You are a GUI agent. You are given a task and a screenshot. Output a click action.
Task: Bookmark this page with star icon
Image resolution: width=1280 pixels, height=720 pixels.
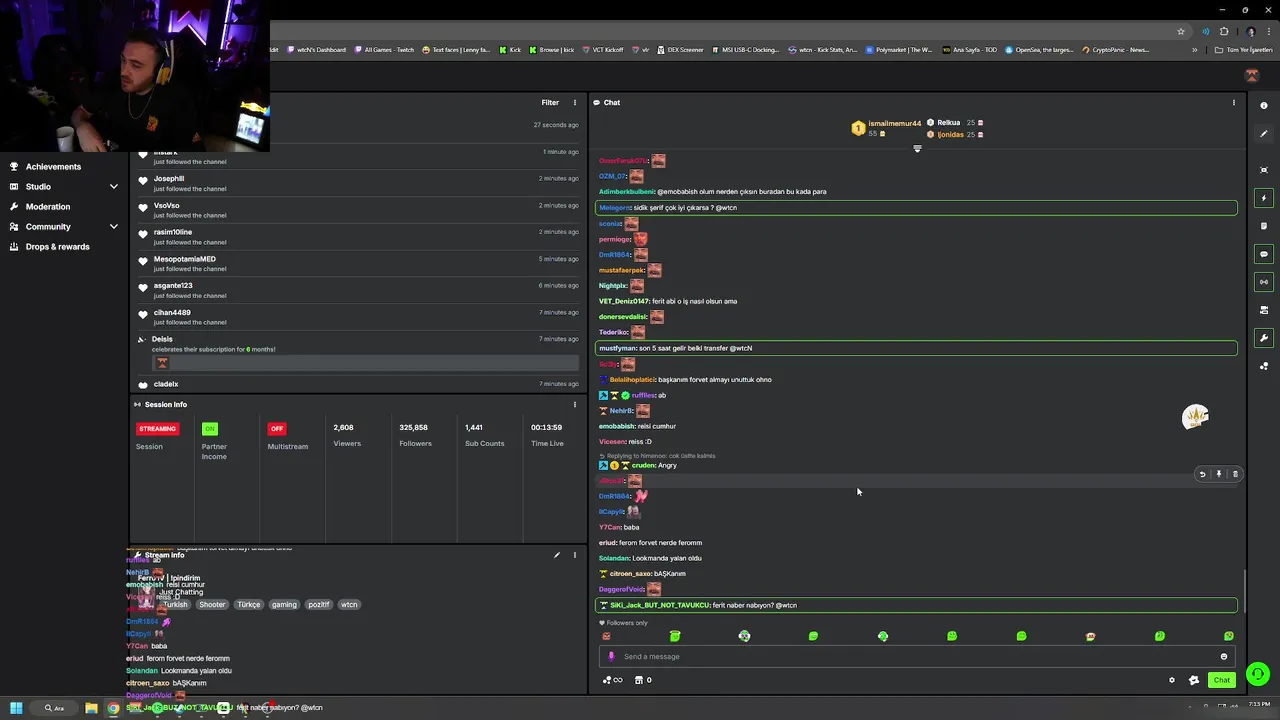tap(1181, 31)
